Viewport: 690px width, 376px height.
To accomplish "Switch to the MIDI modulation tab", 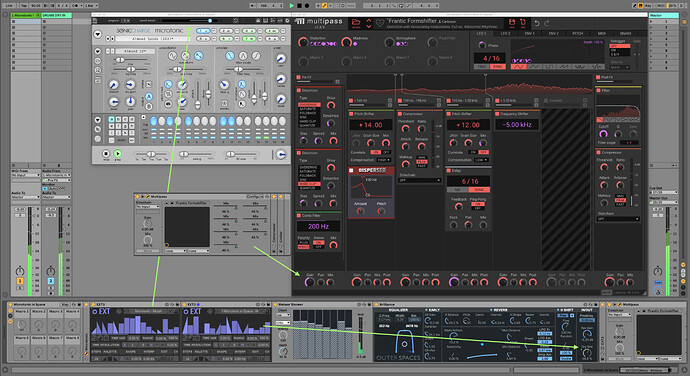I will coord(602,33).
